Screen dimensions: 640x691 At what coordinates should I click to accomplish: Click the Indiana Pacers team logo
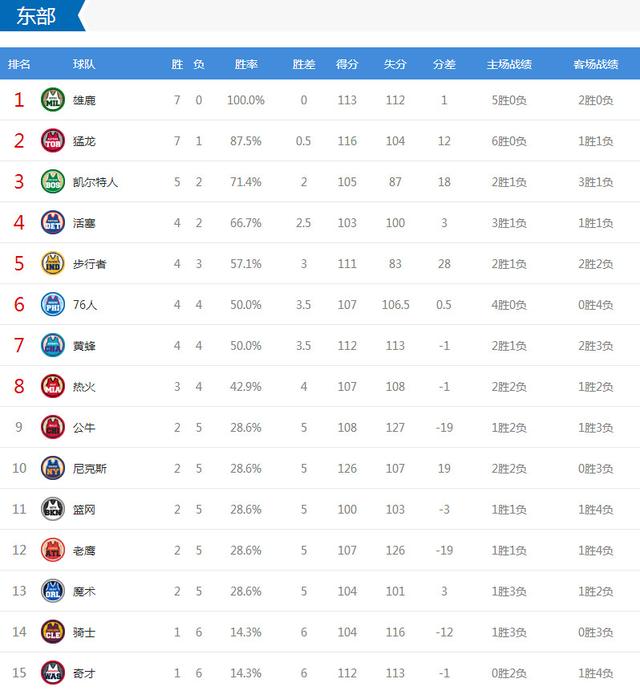[x=53, y=263]
